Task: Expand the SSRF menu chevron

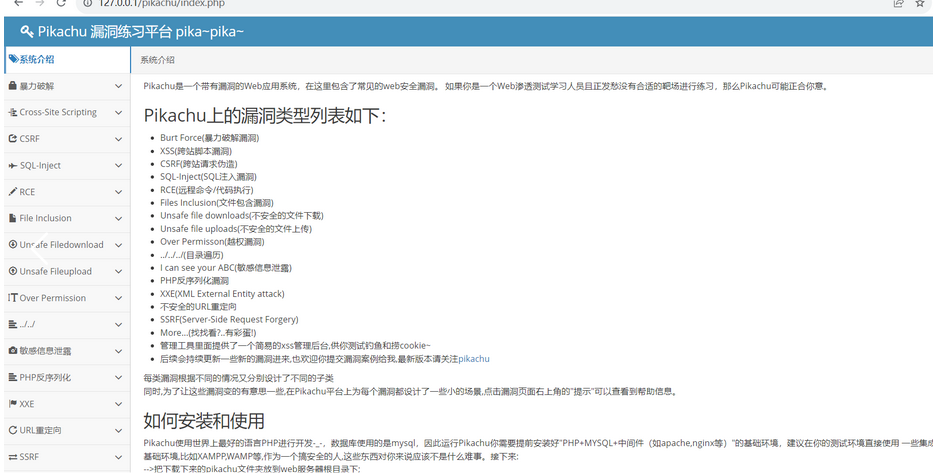Action: [x=118, y=457]
